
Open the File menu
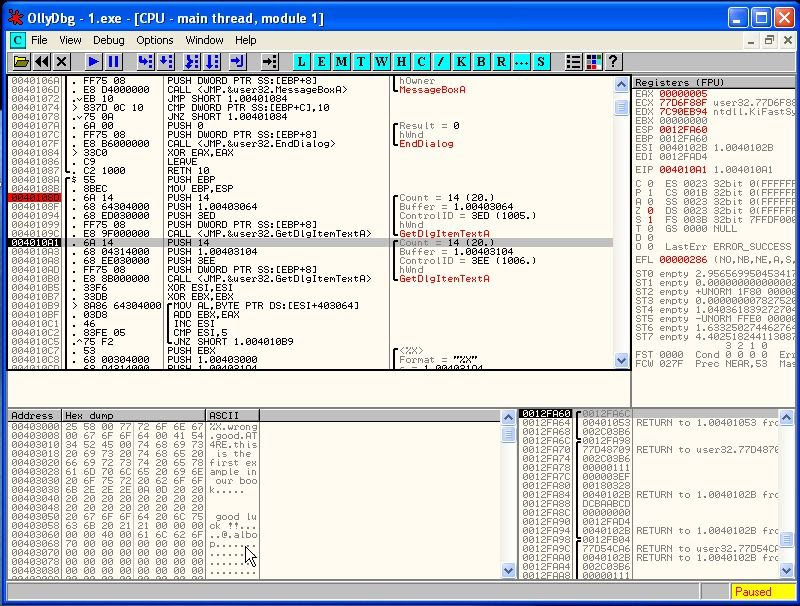click(39, 40)
